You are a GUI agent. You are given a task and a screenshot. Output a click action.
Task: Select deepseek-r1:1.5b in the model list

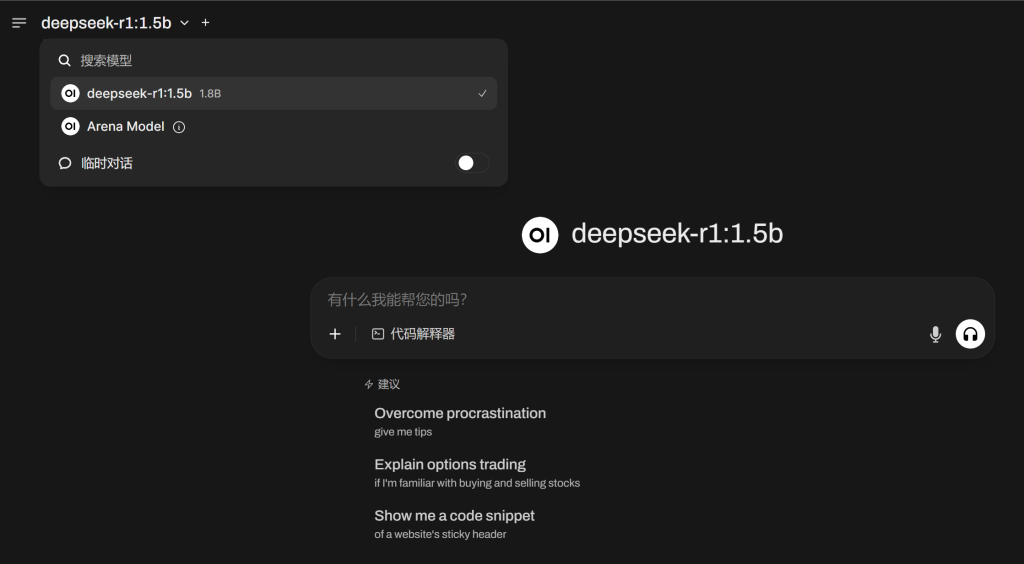tap(273, 93)
